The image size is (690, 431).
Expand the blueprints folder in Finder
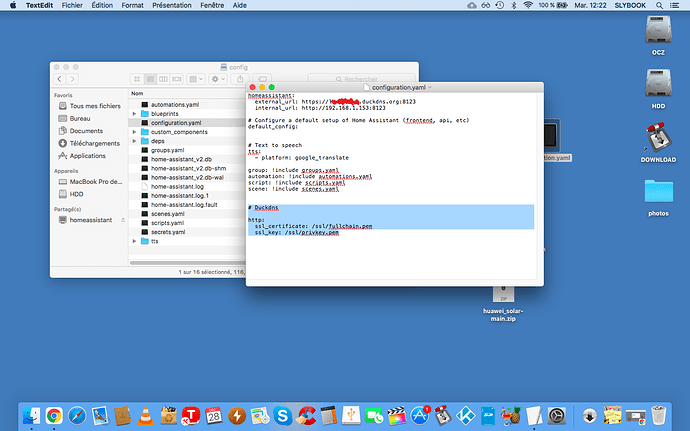[134, 114]
